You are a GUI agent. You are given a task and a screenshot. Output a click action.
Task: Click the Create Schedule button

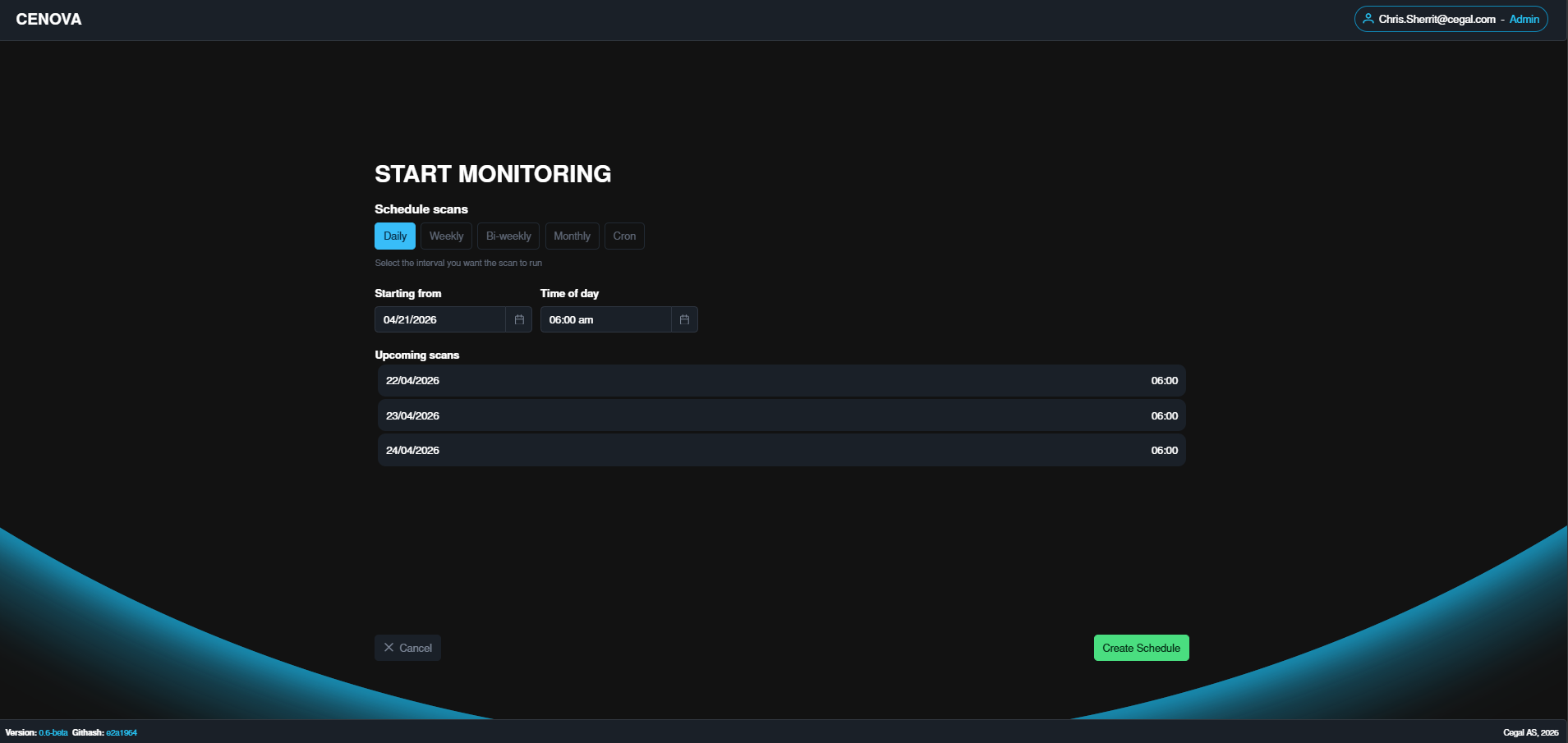point(1141,648)
